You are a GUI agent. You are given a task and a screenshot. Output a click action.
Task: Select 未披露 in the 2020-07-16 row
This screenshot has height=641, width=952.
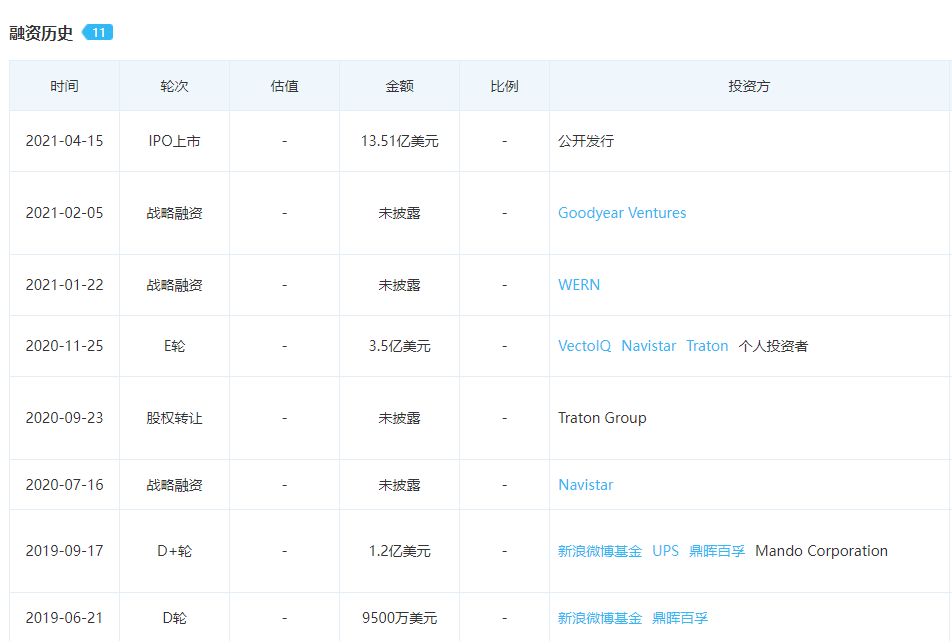coord(400,485)
